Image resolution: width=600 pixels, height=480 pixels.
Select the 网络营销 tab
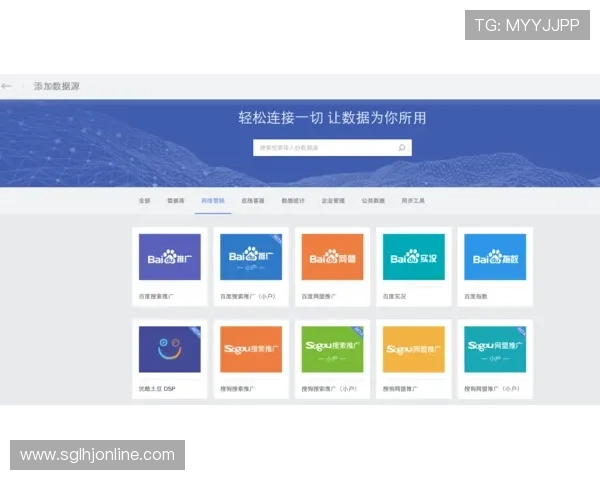[213, 201]
